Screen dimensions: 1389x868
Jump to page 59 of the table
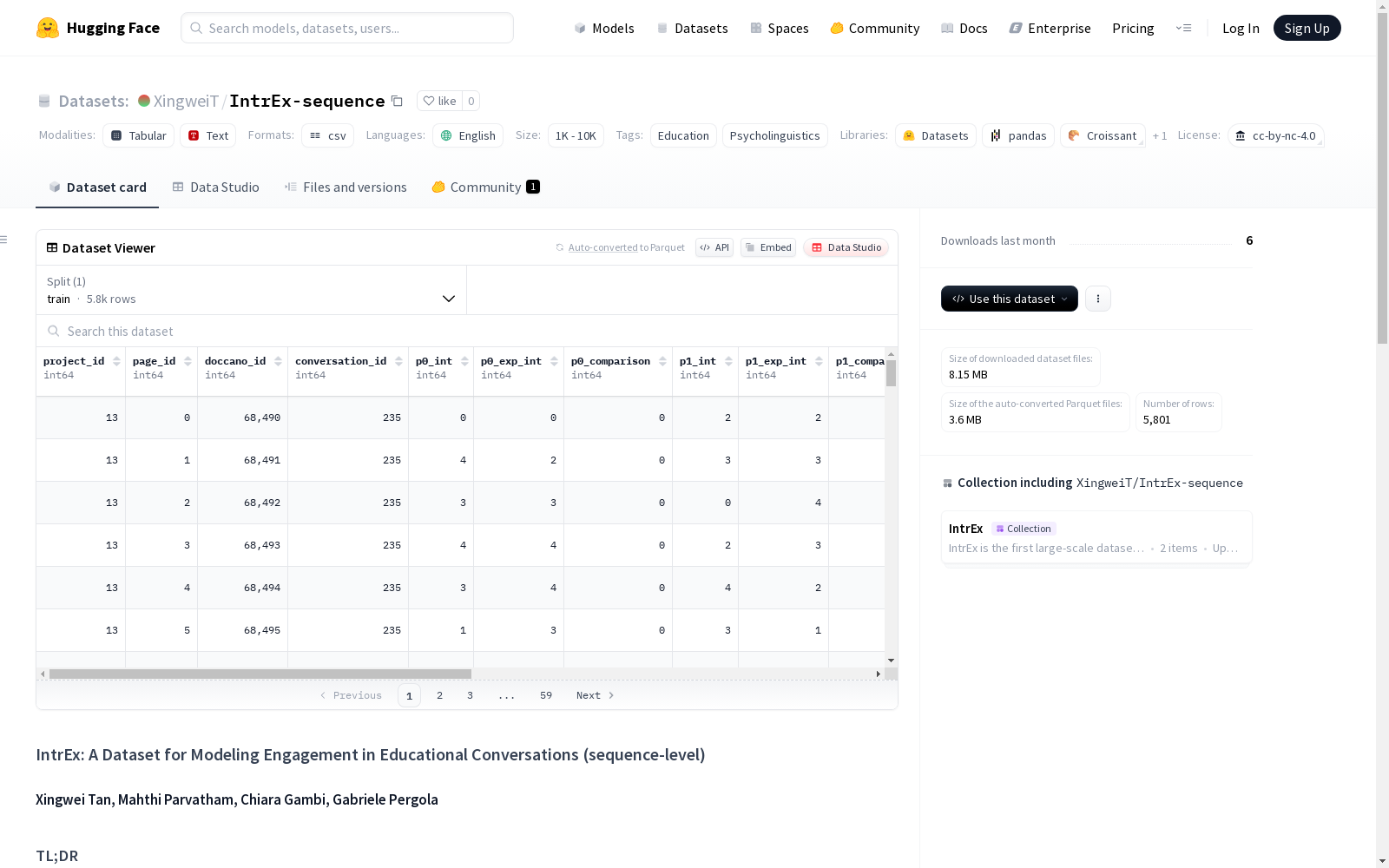[x=546, y=695]
